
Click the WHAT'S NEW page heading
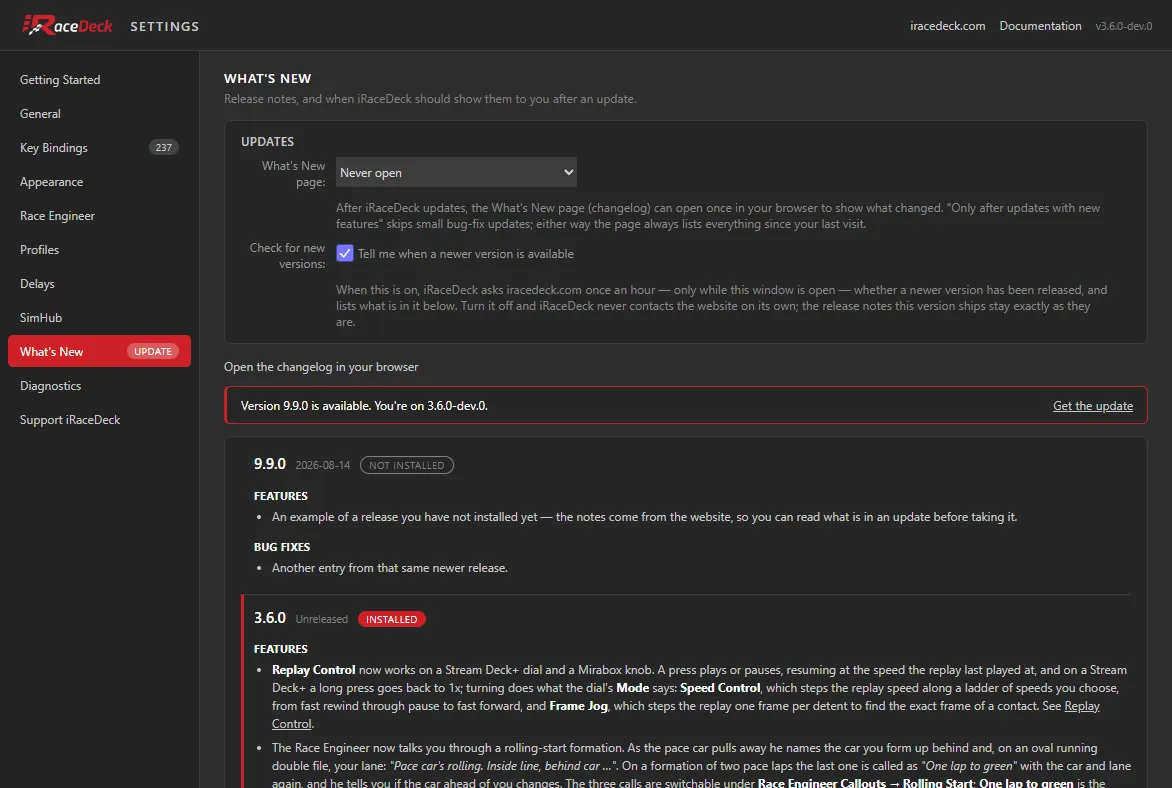tap(268, 79)
